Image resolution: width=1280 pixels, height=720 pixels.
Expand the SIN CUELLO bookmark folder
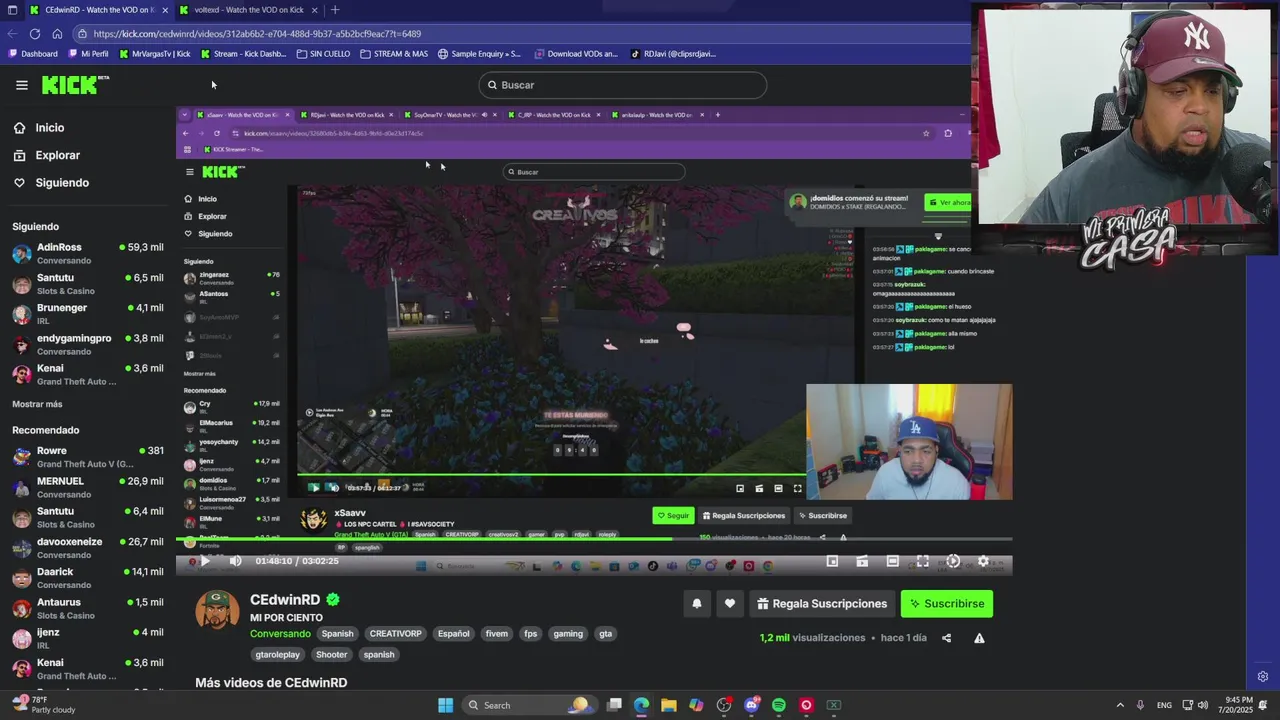[323, 54]
